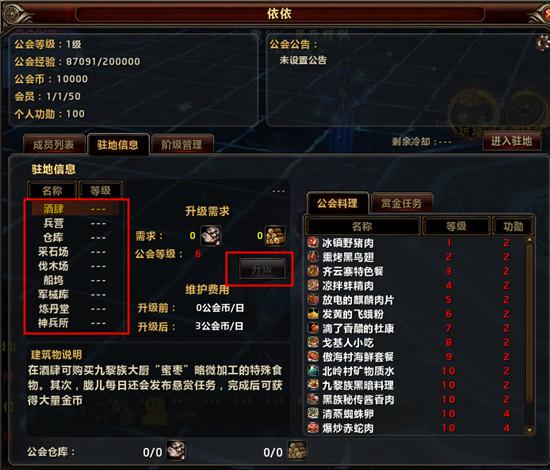
Task: Select the 发黄的飞蛾粉 food icon
Action: 313,314
